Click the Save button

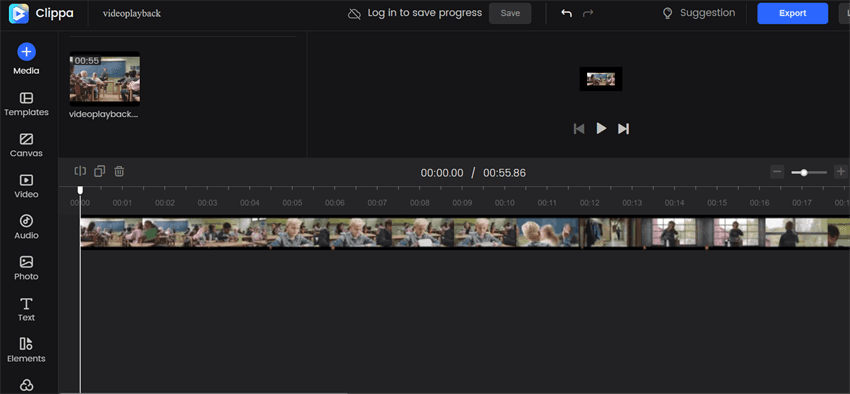(510, 14)
